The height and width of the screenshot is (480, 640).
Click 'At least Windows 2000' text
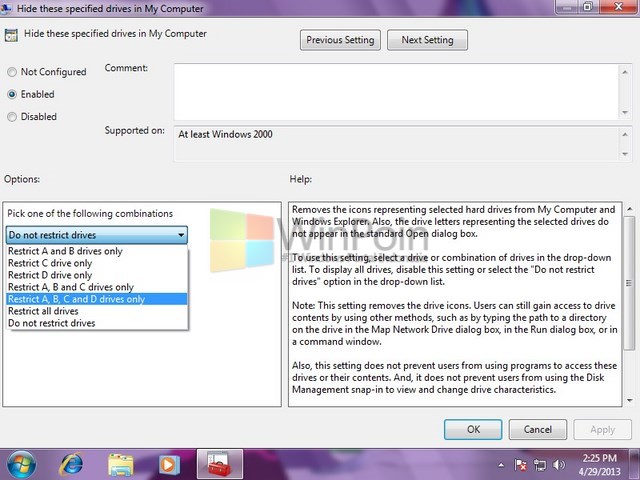click(225, 134)
